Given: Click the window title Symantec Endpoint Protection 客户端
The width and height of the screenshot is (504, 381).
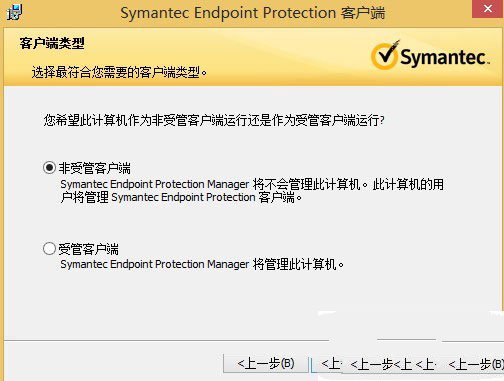Looking at the screenshot, I should 253,13.
